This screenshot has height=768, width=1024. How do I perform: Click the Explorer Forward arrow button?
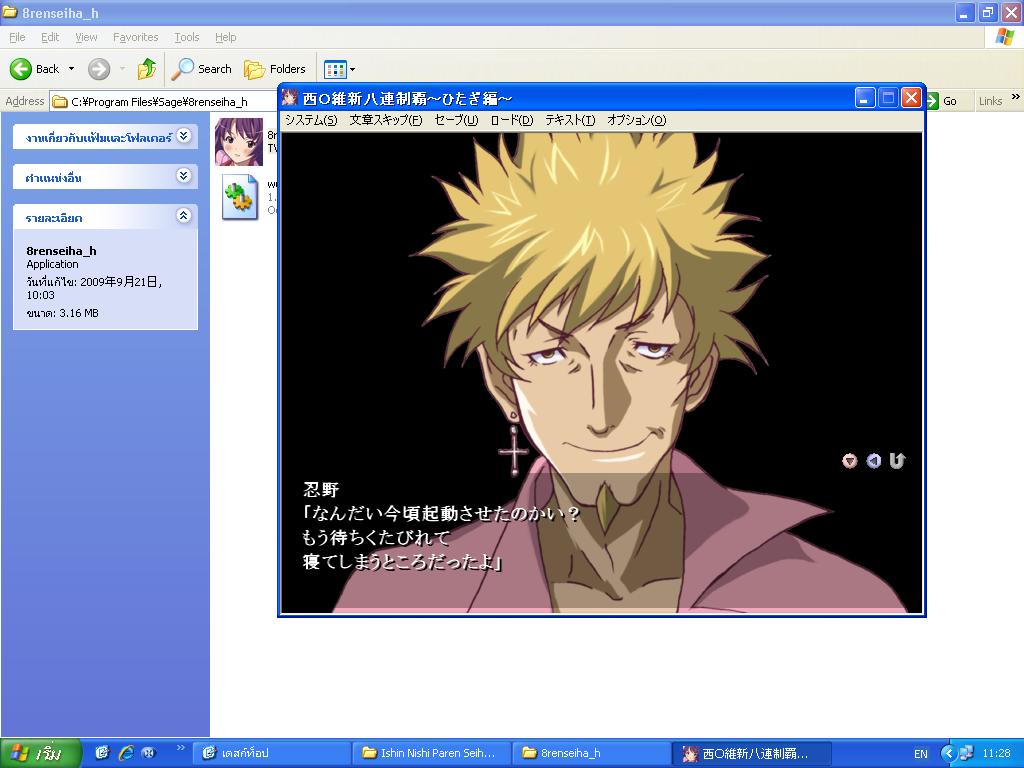(x=99, y=69)
